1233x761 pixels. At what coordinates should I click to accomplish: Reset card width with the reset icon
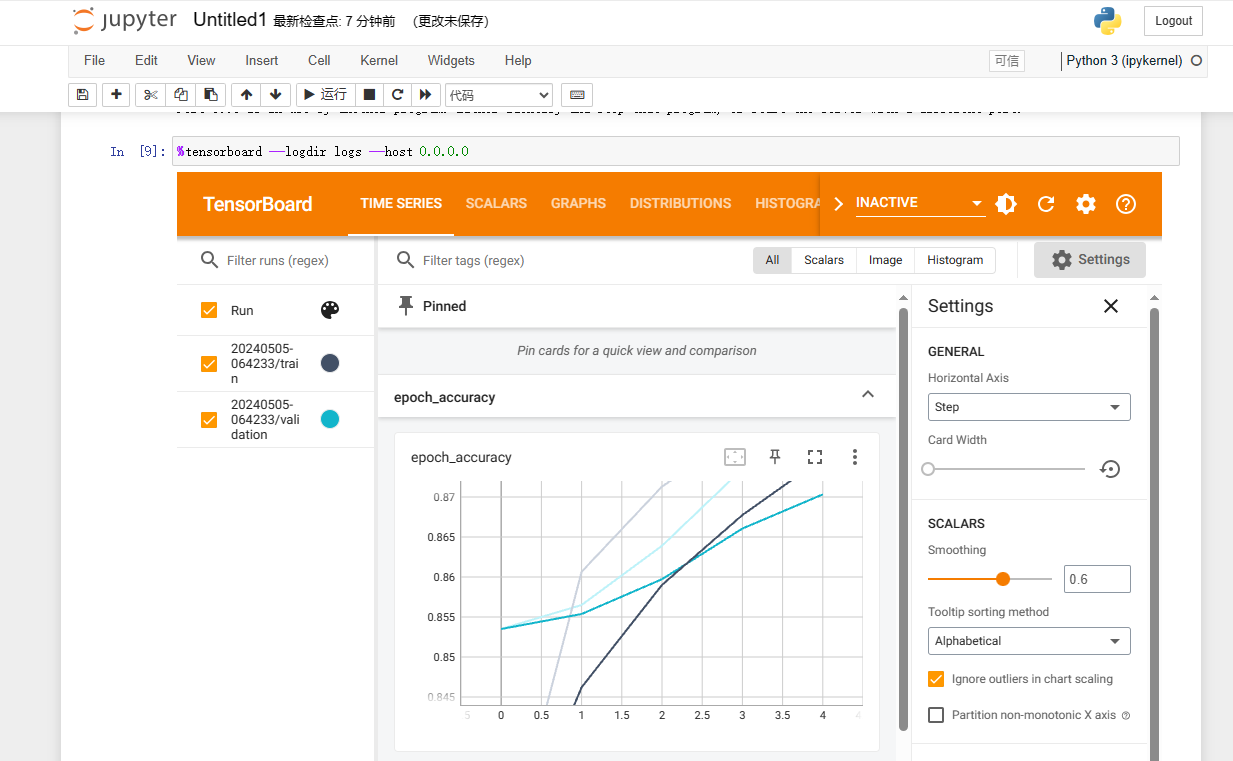1109,469
